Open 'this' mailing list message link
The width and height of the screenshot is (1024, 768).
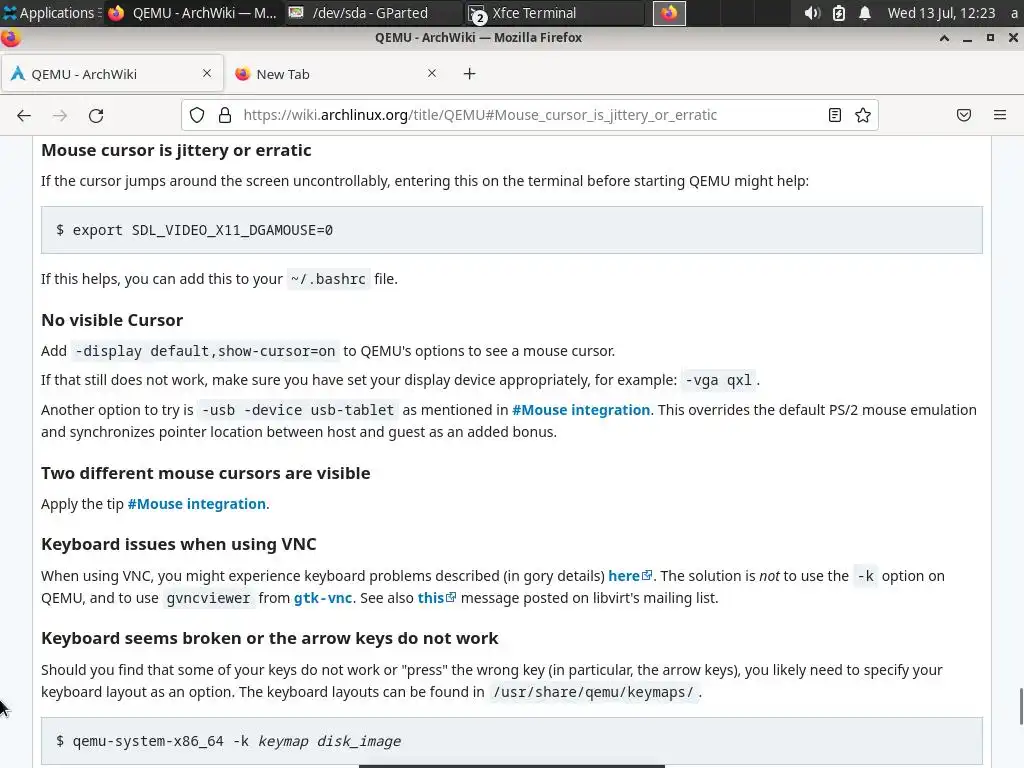point(436,598)
